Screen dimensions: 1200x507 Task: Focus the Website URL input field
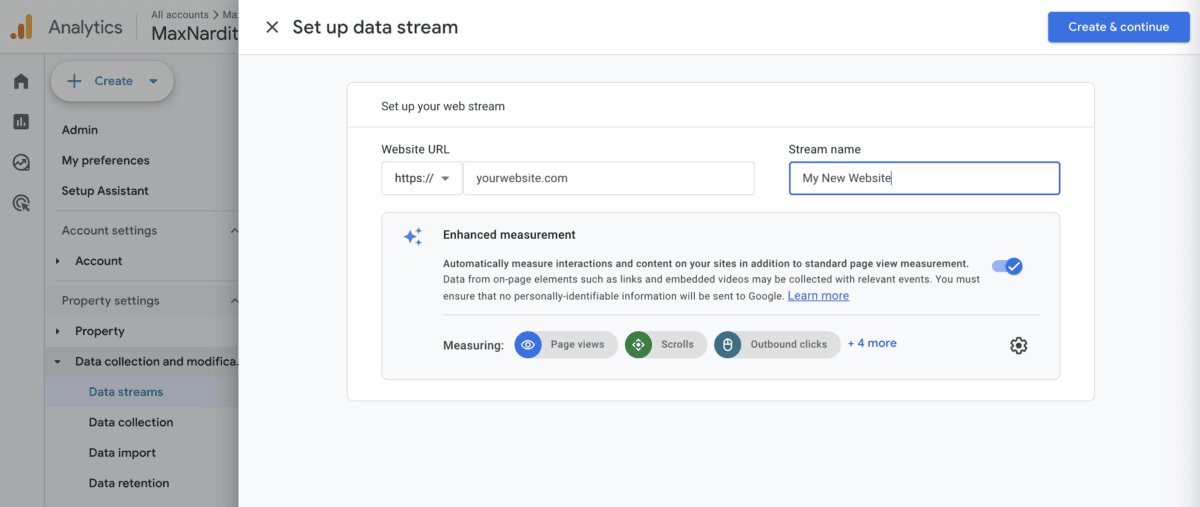[x=608, y=178]
